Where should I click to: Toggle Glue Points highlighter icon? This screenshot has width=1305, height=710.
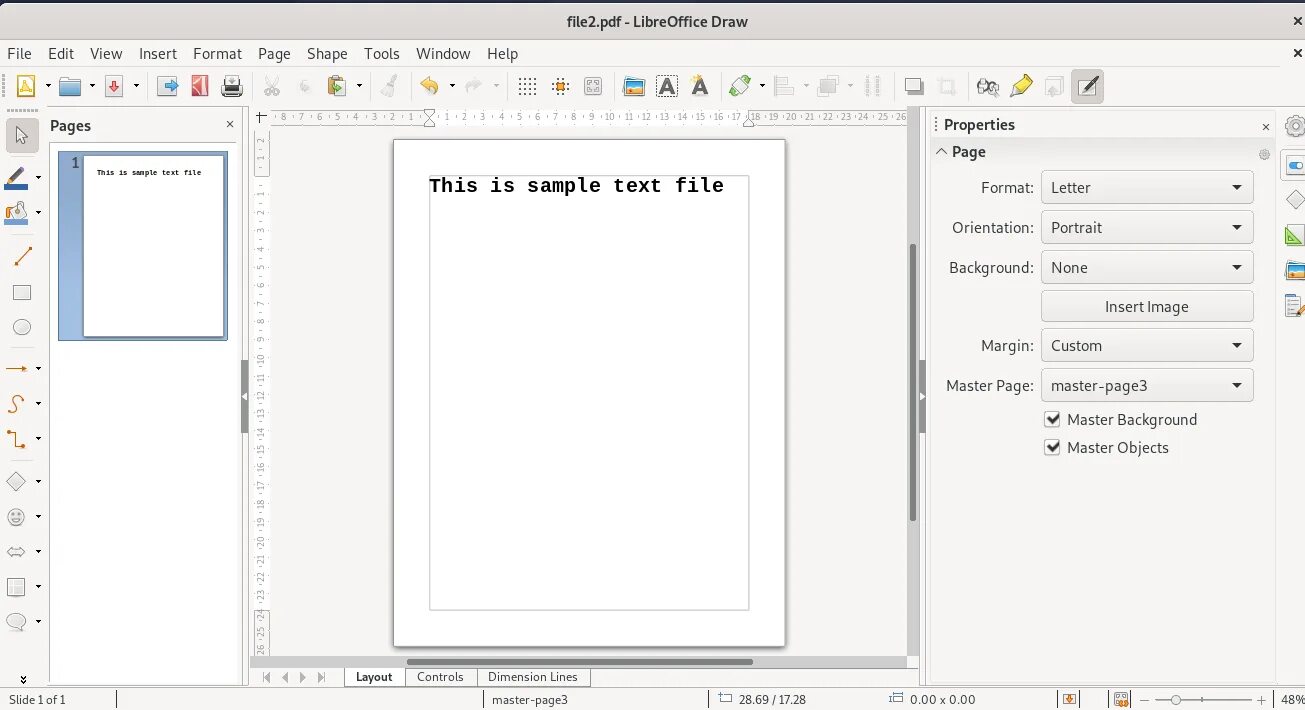coord(1021,86)
